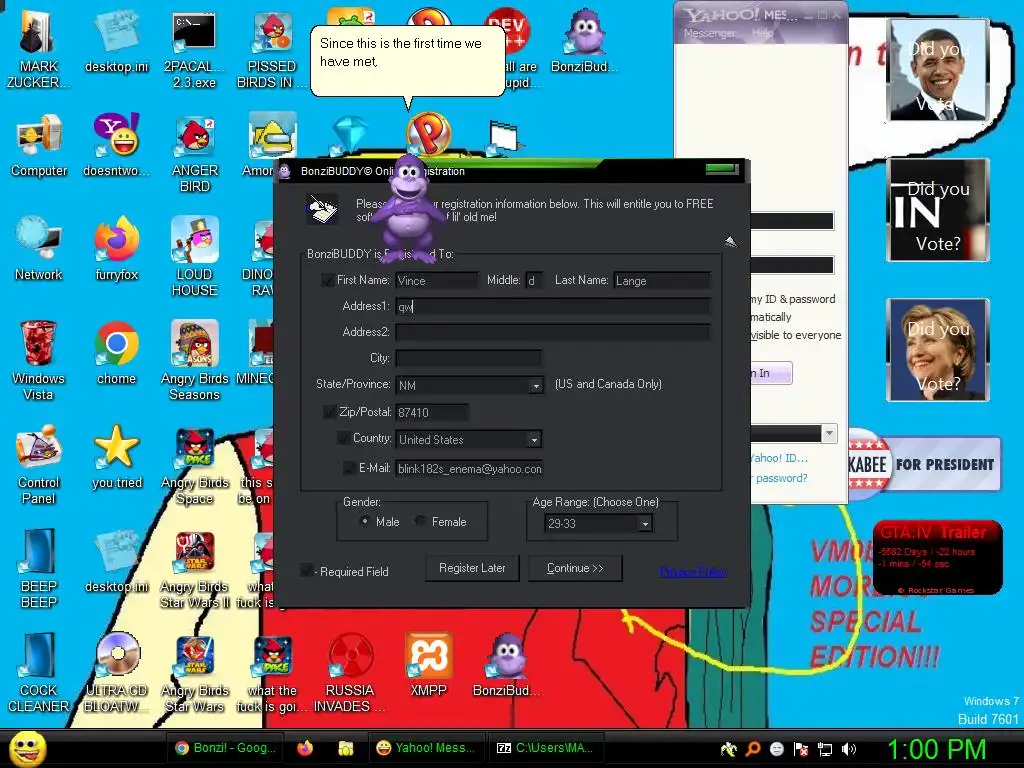Screen dimensions: 1024x768
Task: Open the ULTRA CD BLOATW... disc icon
Action: tap(116, 673)
